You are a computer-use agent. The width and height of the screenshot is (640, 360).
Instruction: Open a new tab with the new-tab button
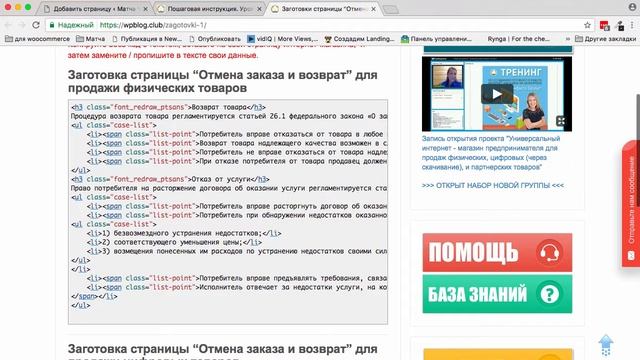coord(391,9)
